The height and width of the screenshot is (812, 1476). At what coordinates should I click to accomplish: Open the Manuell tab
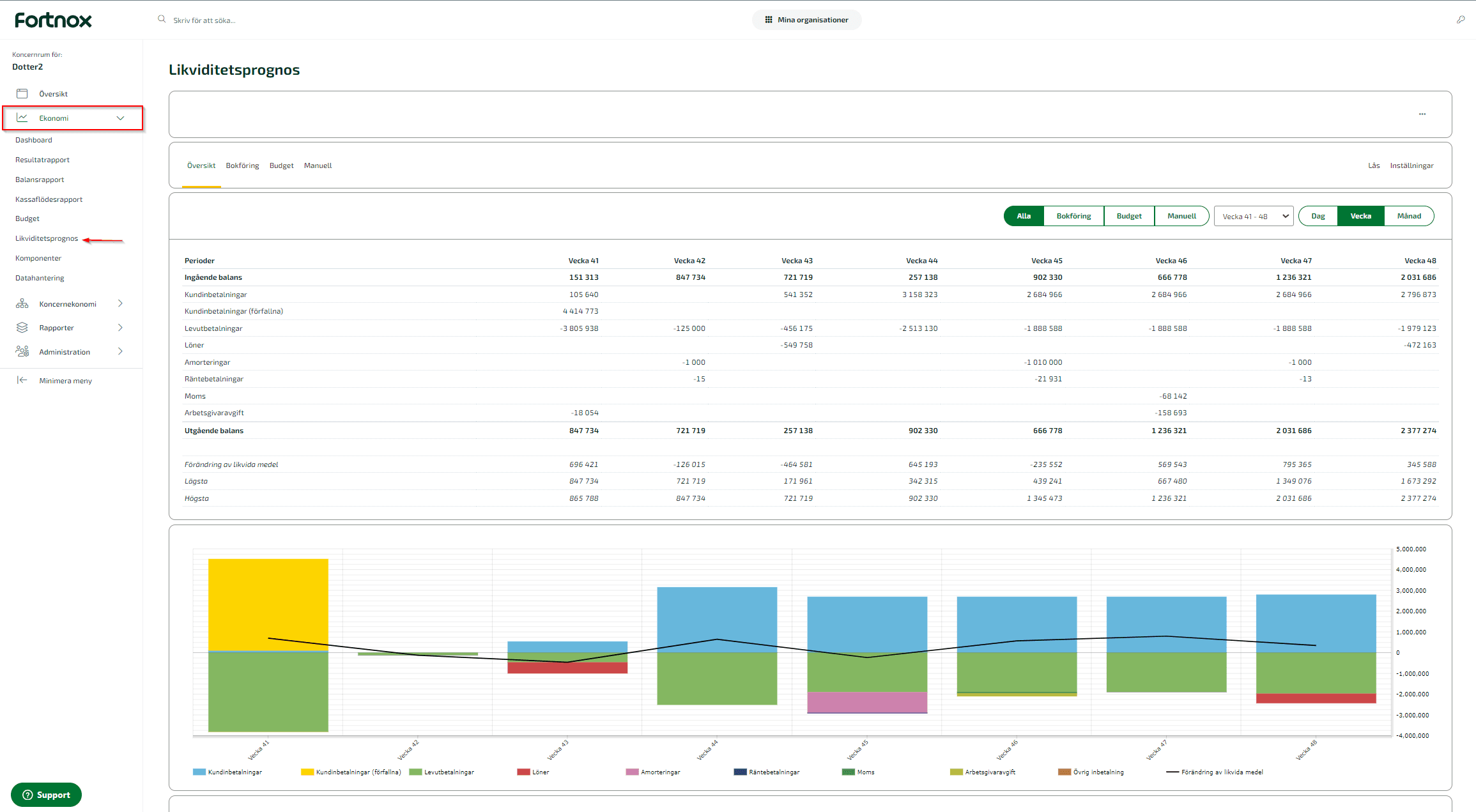click(318, 165)
